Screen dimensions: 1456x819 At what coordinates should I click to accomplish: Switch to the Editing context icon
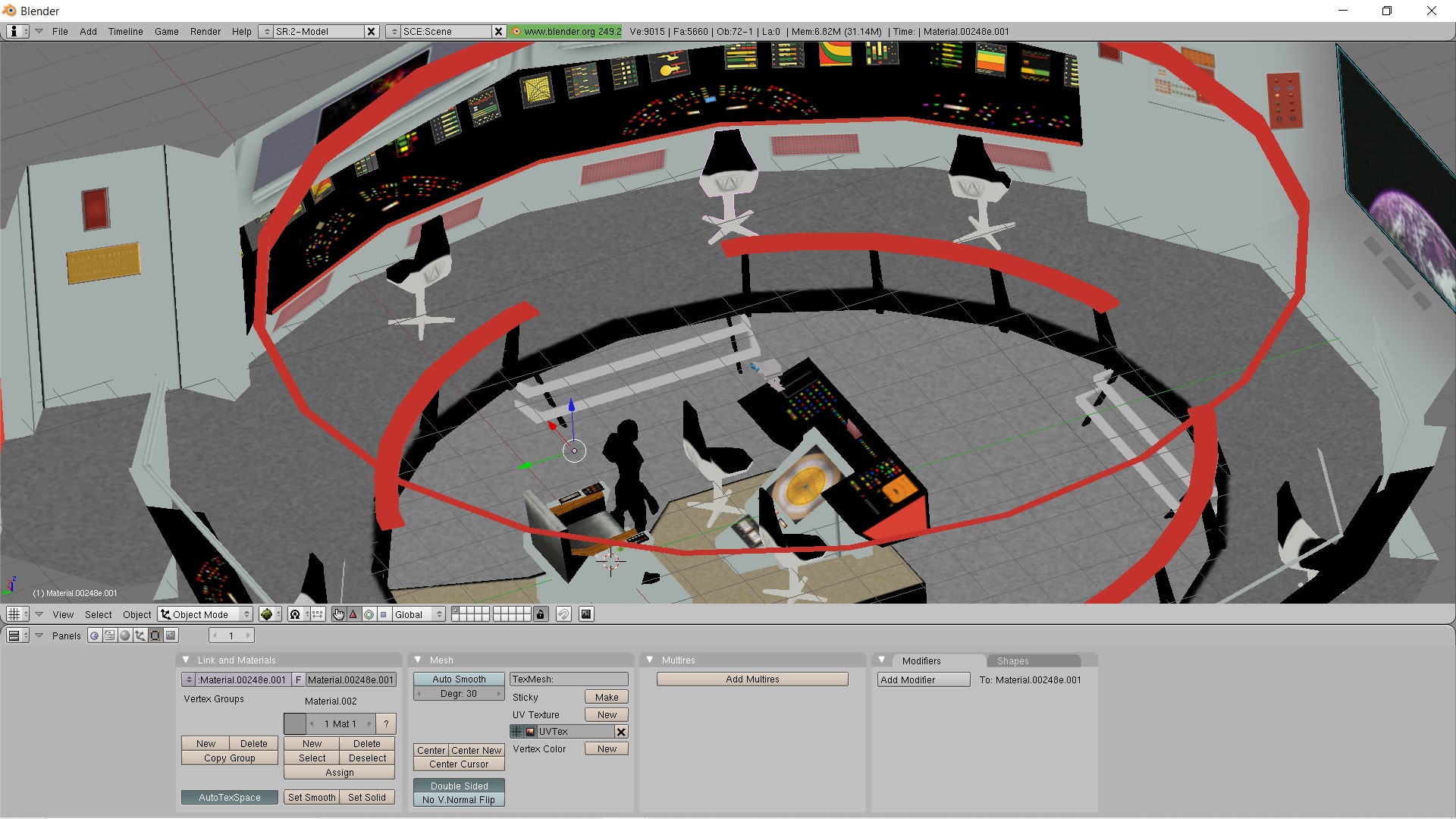pyautogui.click(x=155, y=635)
